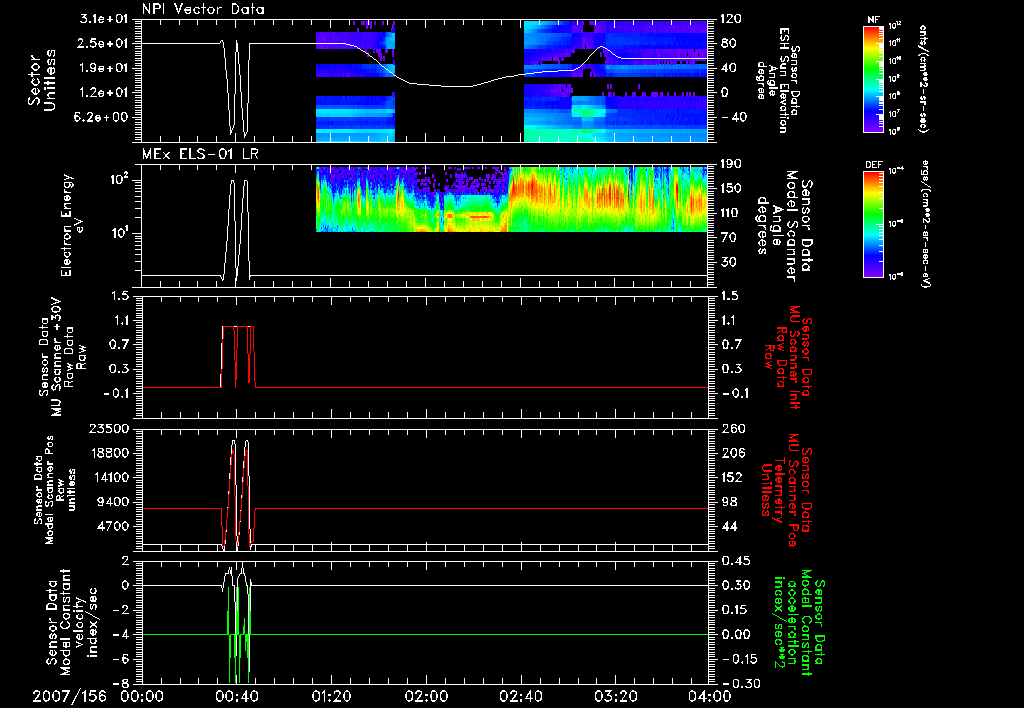The height and width of the screenshot is (708, 1024).
Task: Click the "ESH Sun Elevation Angle" axis label
Action: pos(777,80)
